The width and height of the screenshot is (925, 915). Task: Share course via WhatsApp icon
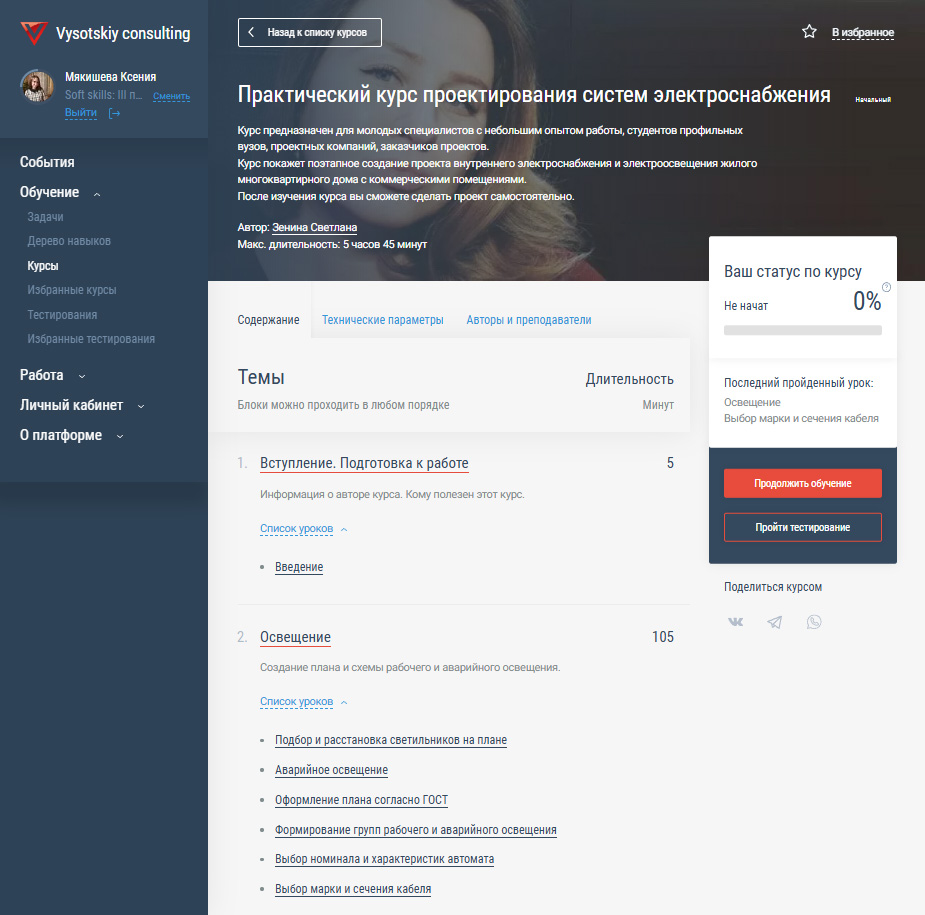[814, 622]
